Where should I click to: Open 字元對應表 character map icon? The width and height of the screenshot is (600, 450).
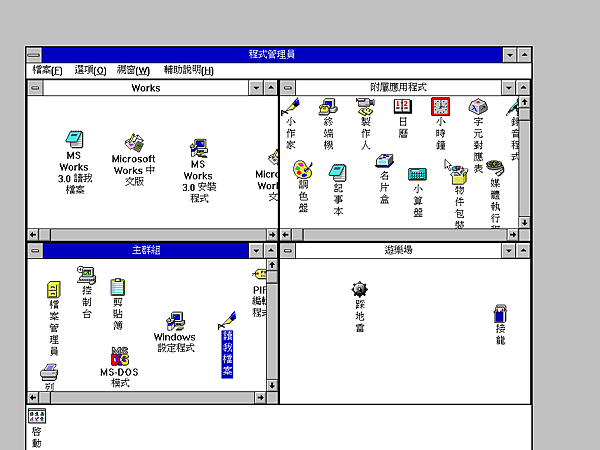pyautogui.click(x=478, y=106)
